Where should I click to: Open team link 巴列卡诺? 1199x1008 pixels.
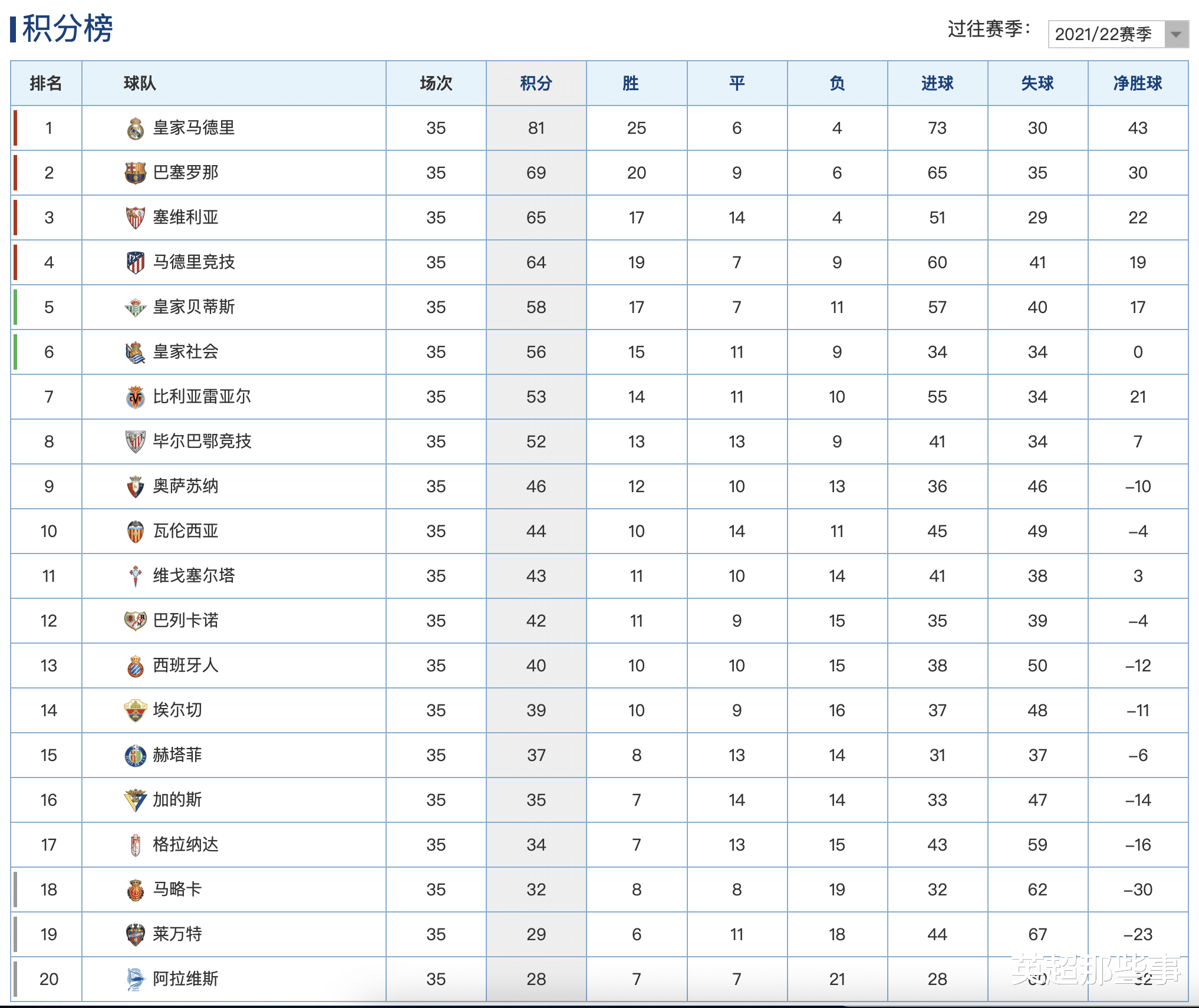pos(186,621)
